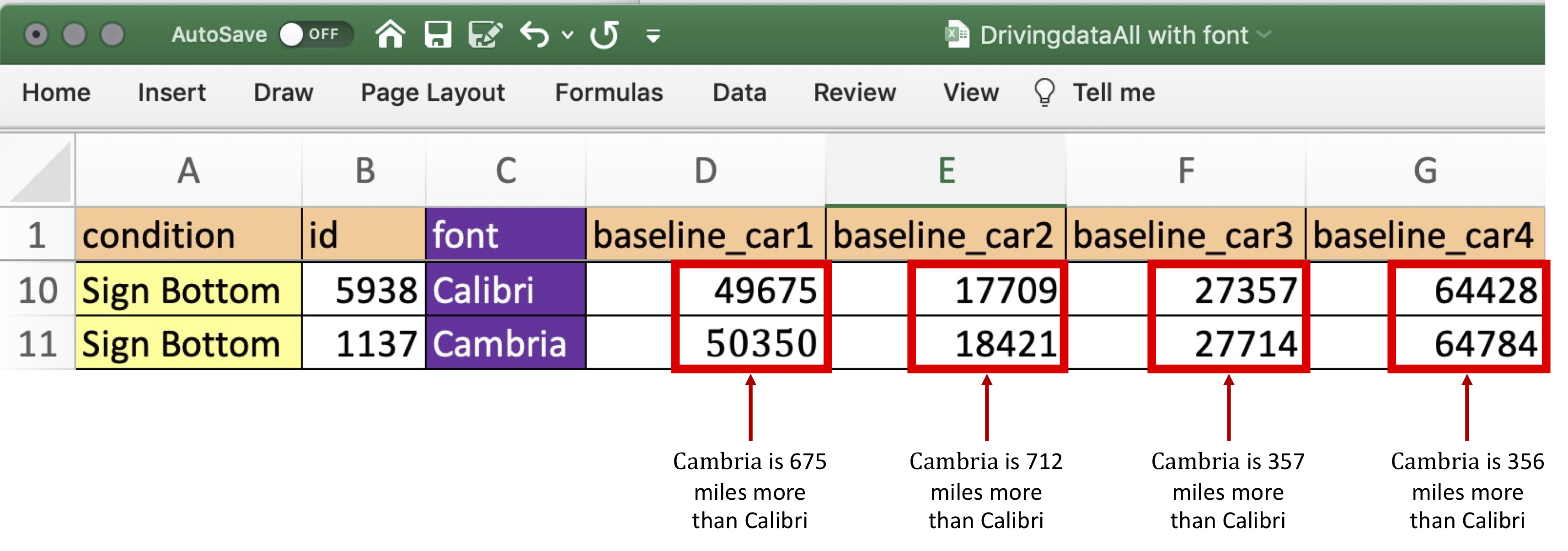Click cell with value 17709

pos(946,290)
